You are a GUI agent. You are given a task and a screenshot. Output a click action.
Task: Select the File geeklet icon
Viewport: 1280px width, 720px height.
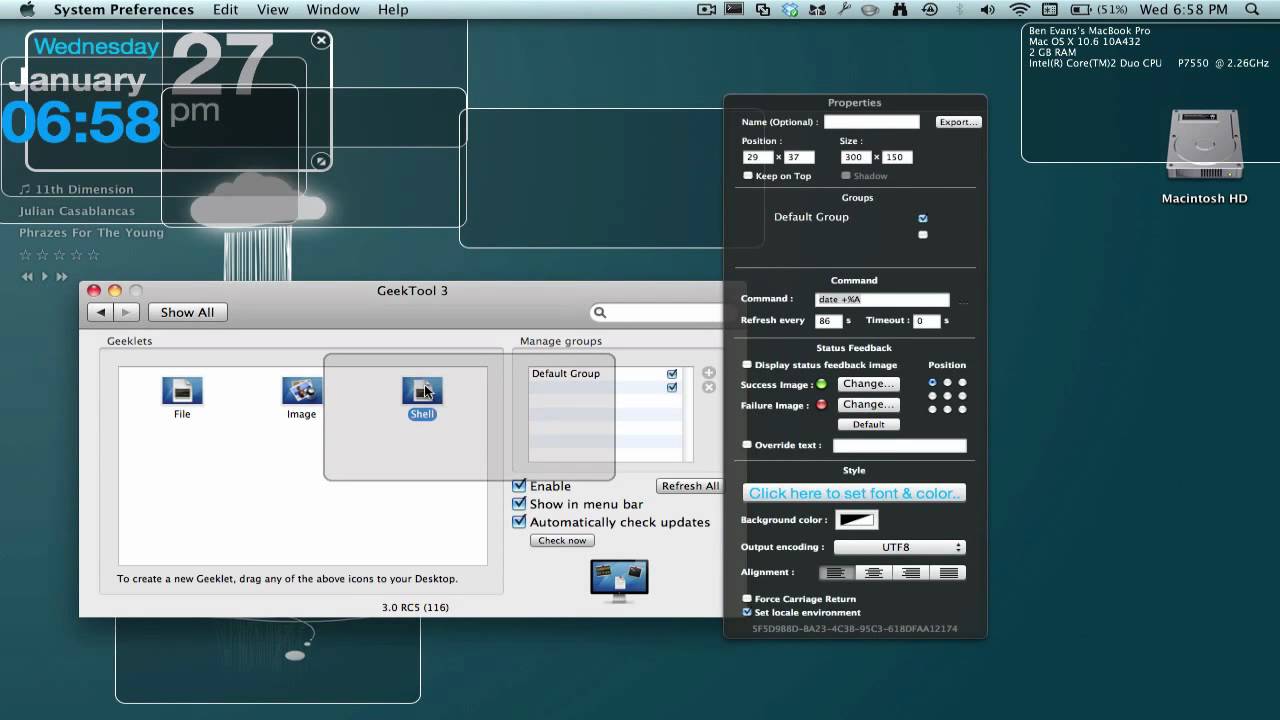pos(182,391)
